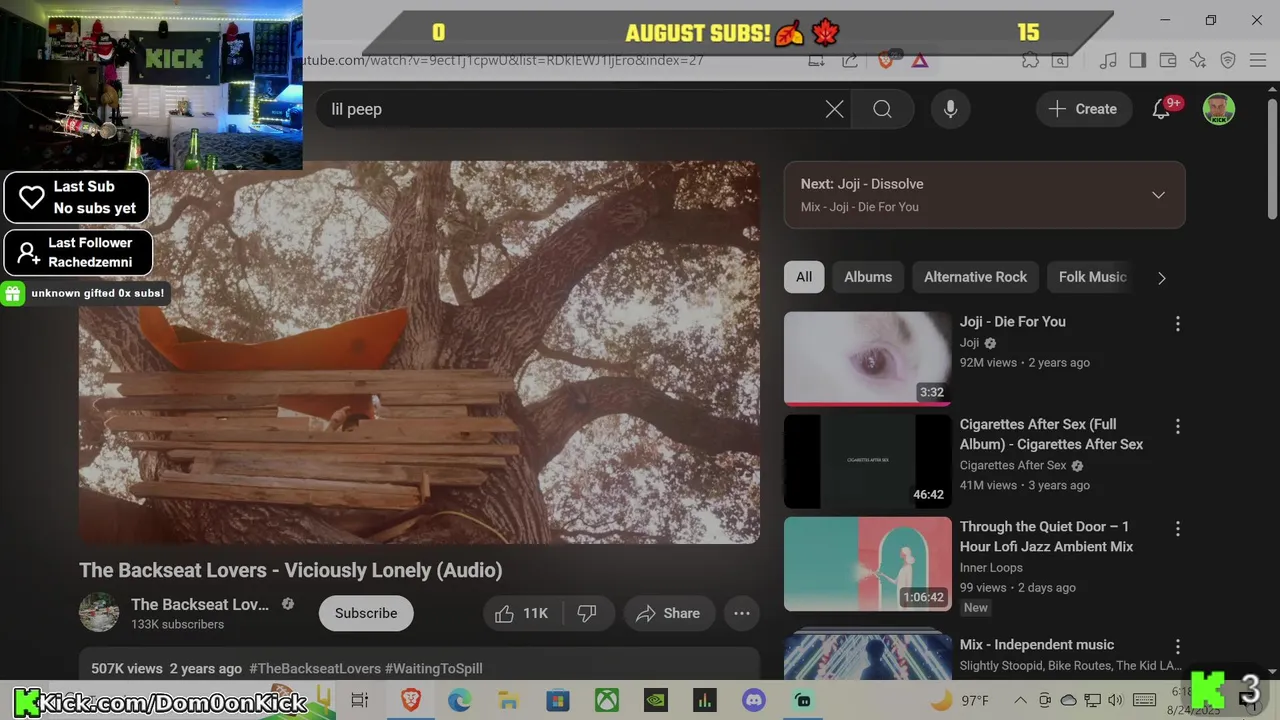Open Cigarettes After Sex (Full Album) title

[1051, 434]
